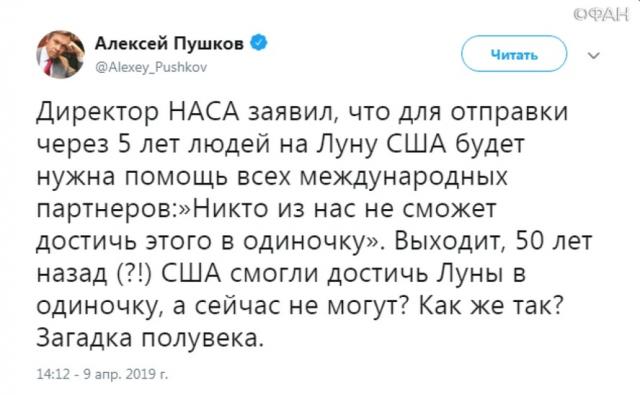Image resolution: width=640 pixels, height=395 pixels.
Task: Click the blue verified badge icon
Action: click(x=259, y=42)
